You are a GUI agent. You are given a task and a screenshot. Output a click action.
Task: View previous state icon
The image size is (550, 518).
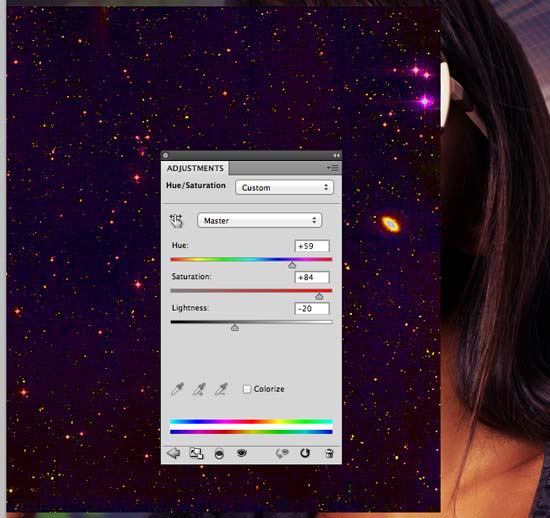point(282,453)
